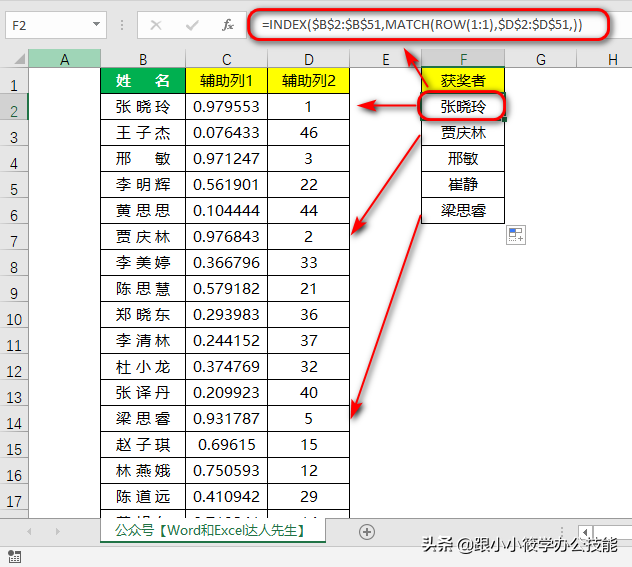The image size is (632, 567).
Task: Select row 14 header
Action: pos(14,419)
